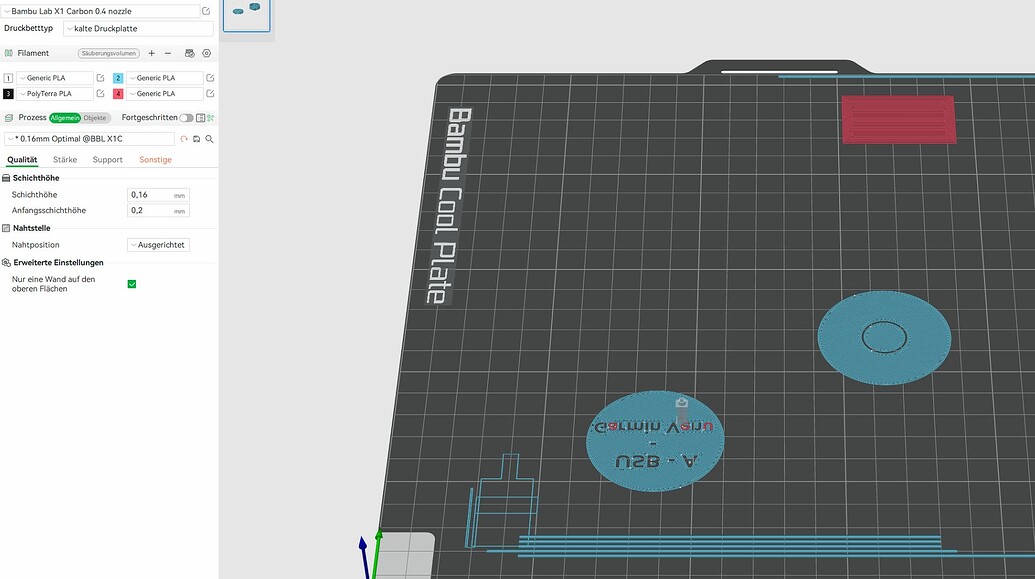Switch to the Sonstige tab
Viewport: 1035px width, 579px height.
[155, 160]
